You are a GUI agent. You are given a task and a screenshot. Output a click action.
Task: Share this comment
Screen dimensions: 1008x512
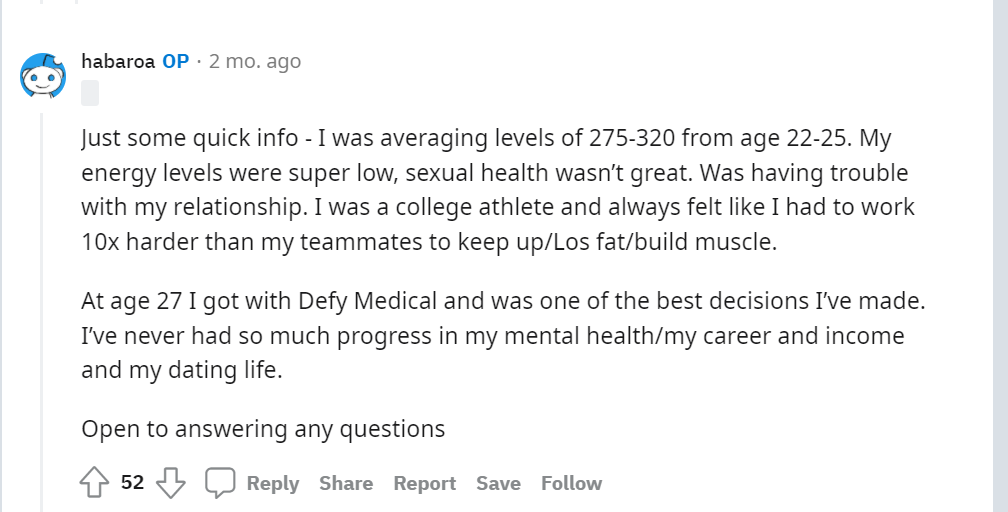pyautogui.click(x=346, y=483)
